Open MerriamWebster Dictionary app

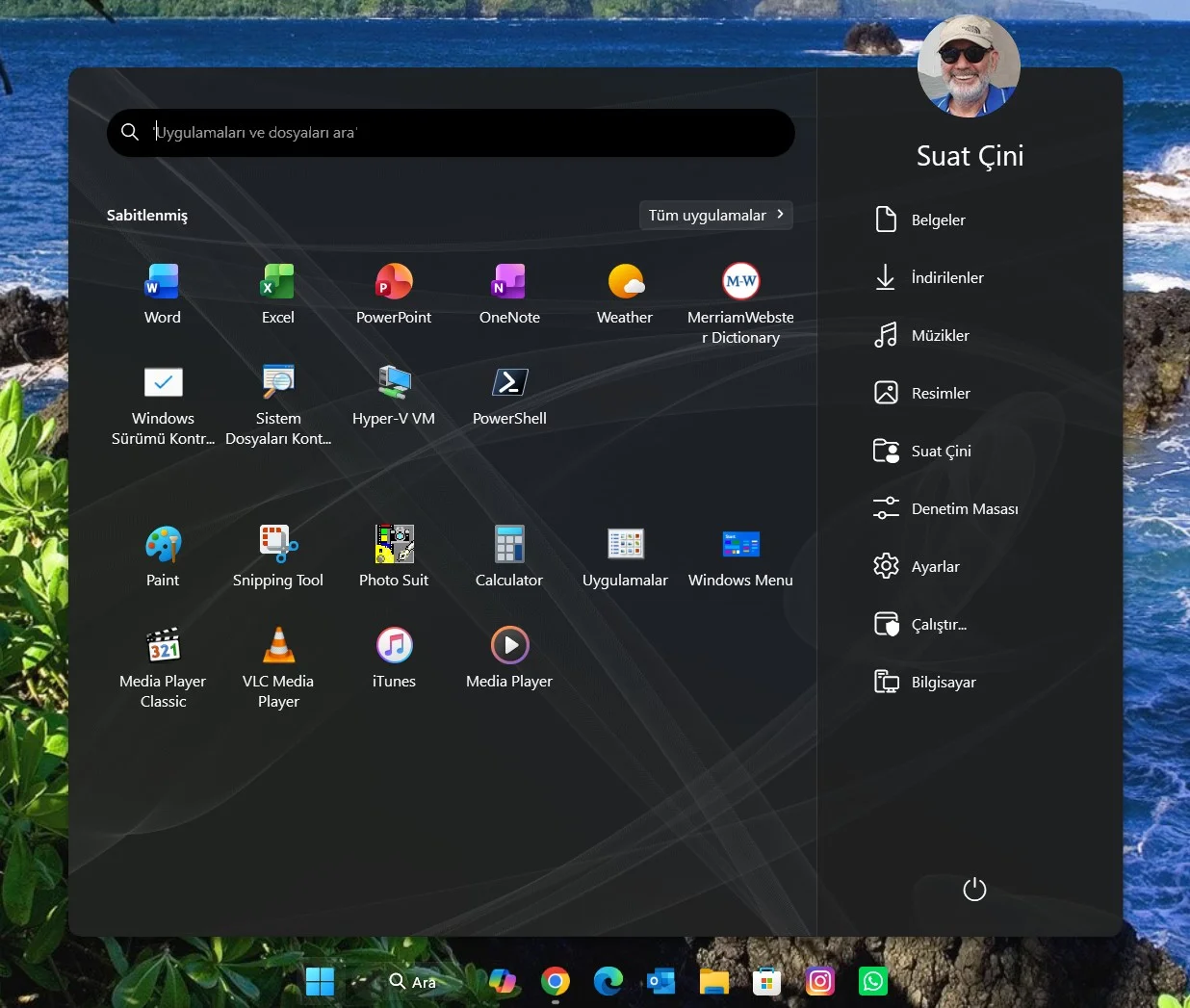pos(740,304)
